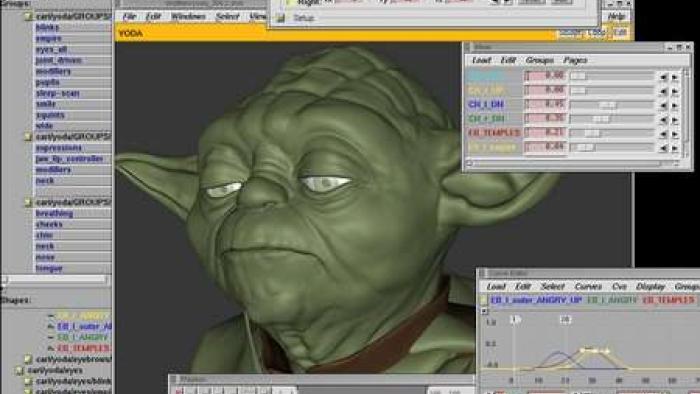Click right arrow in the 0.04 row
700x394 pixels.
coord(675,148)
